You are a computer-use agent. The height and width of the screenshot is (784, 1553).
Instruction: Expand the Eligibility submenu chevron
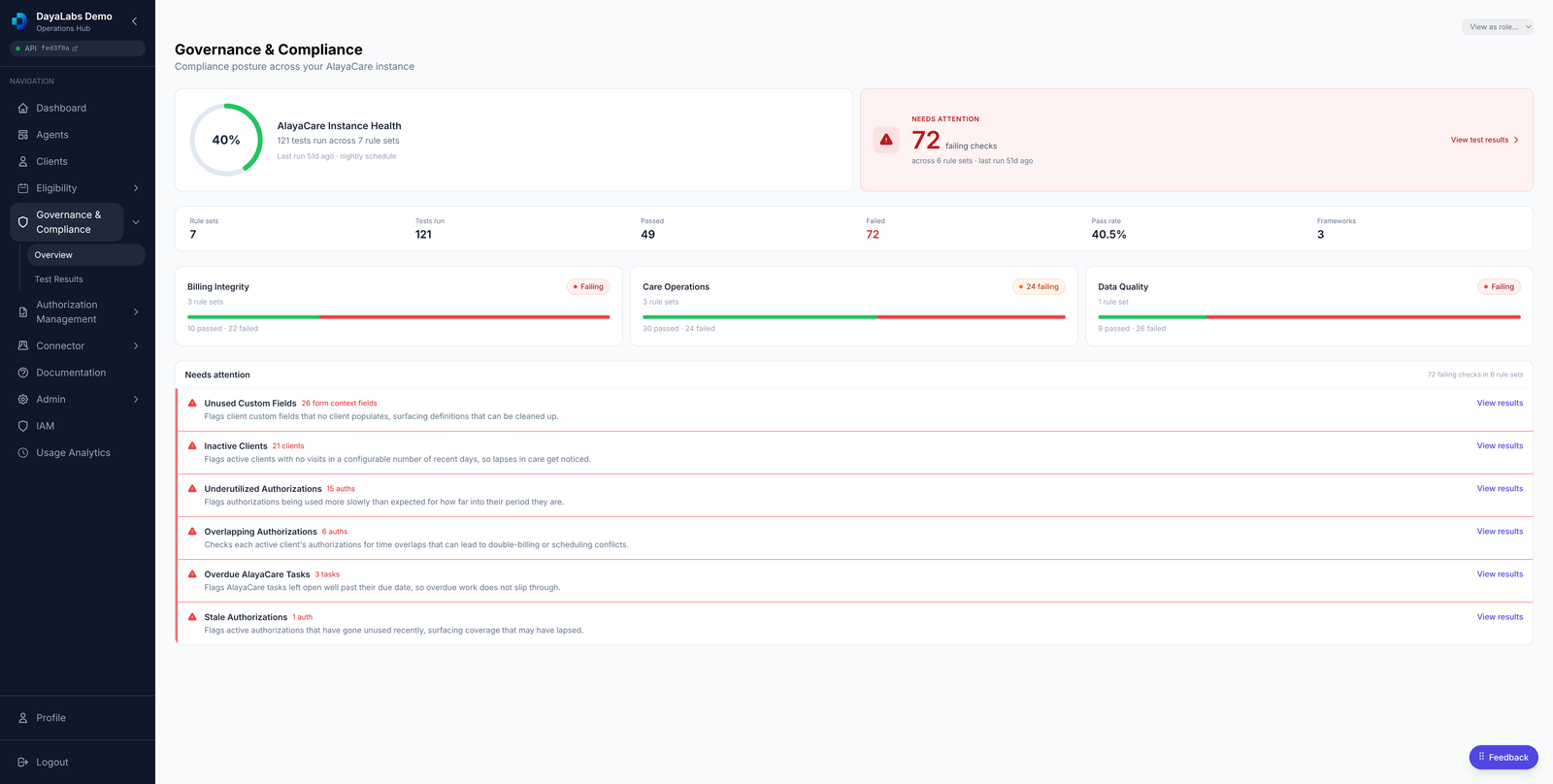pyautogui.click(x=136, y=188)
